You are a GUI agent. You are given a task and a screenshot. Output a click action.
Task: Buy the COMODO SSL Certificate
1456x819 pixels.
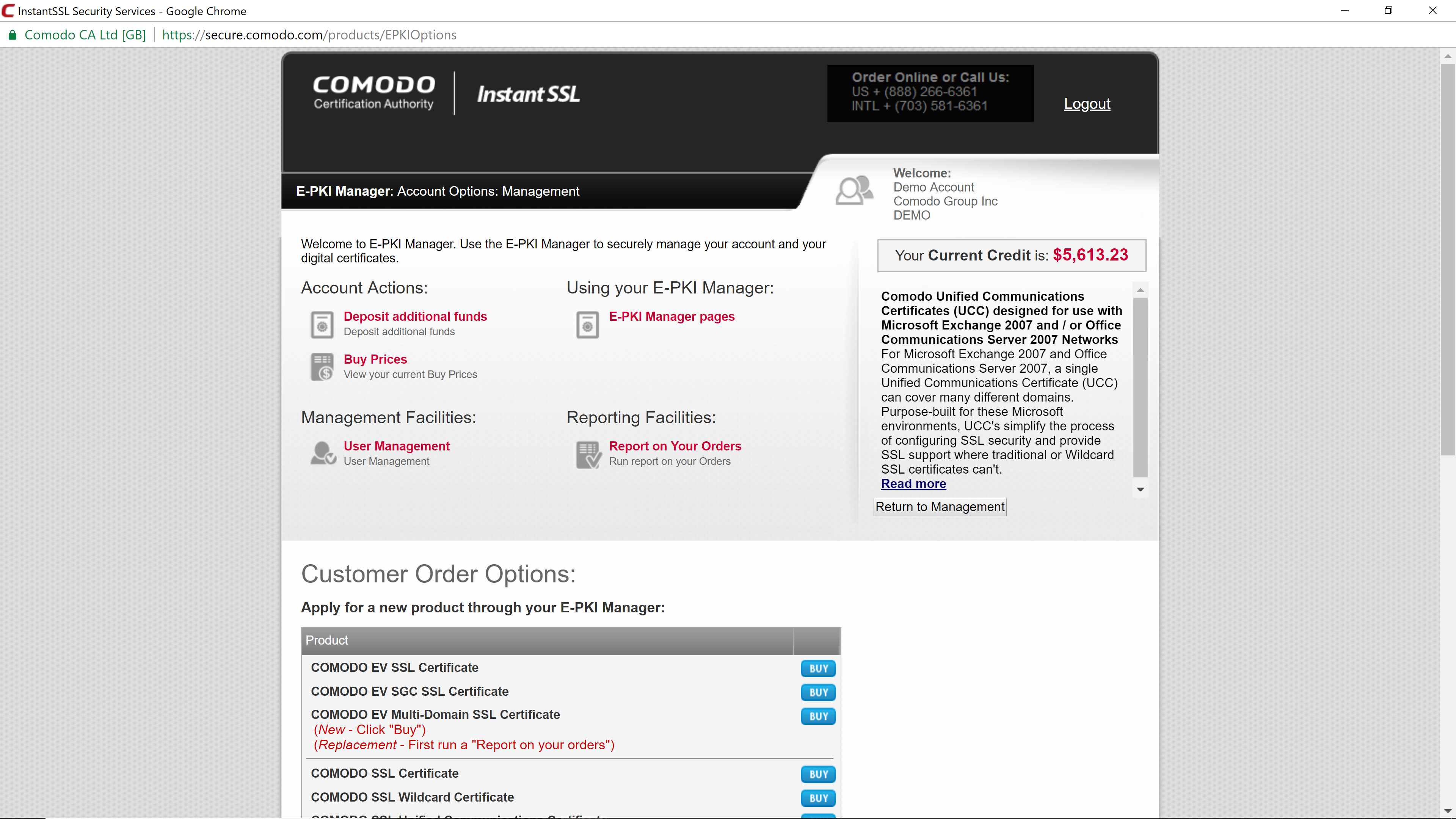pos(818,774)
